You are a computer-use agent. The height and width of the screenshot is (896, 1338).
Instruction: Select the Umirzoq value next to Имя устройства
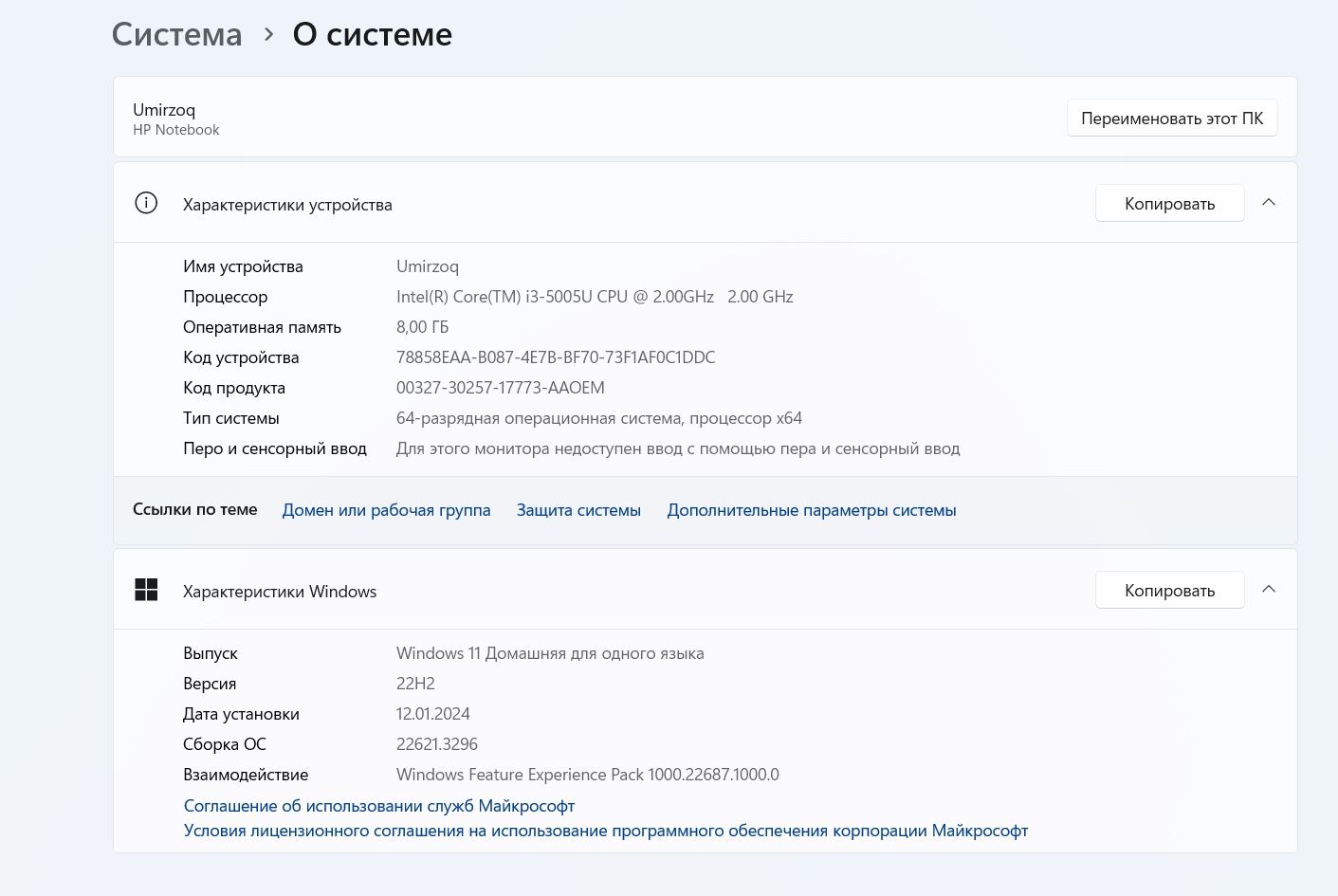click(428, 266)
